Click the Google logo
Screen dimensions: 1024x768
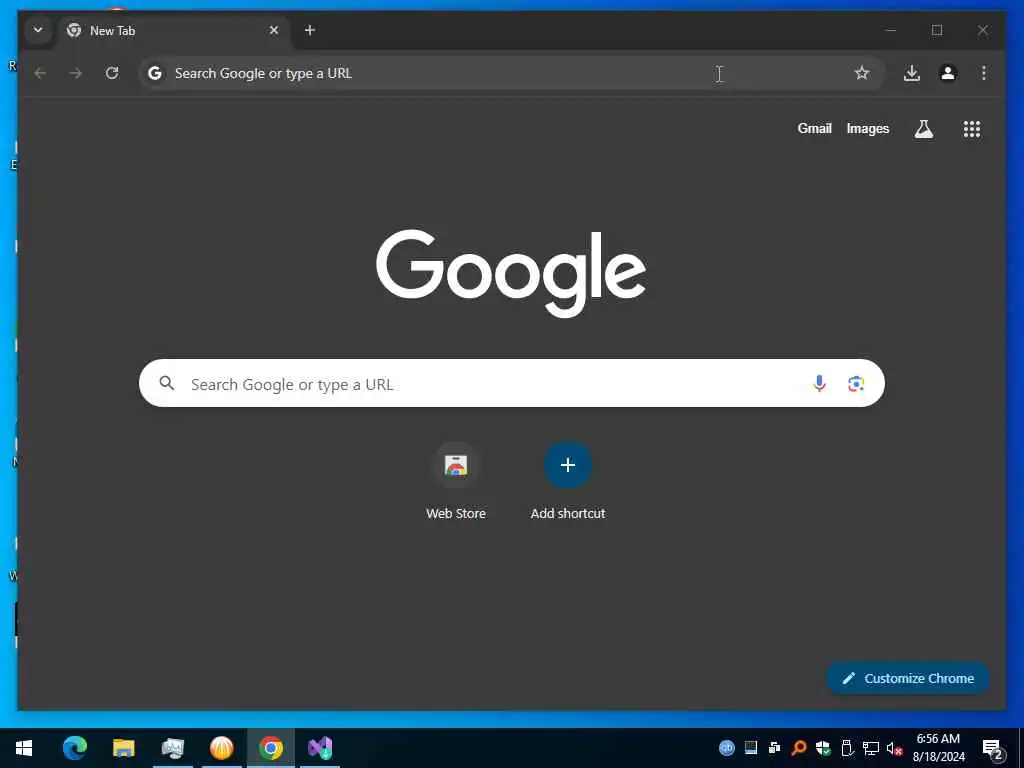click(x=511, y=273)
